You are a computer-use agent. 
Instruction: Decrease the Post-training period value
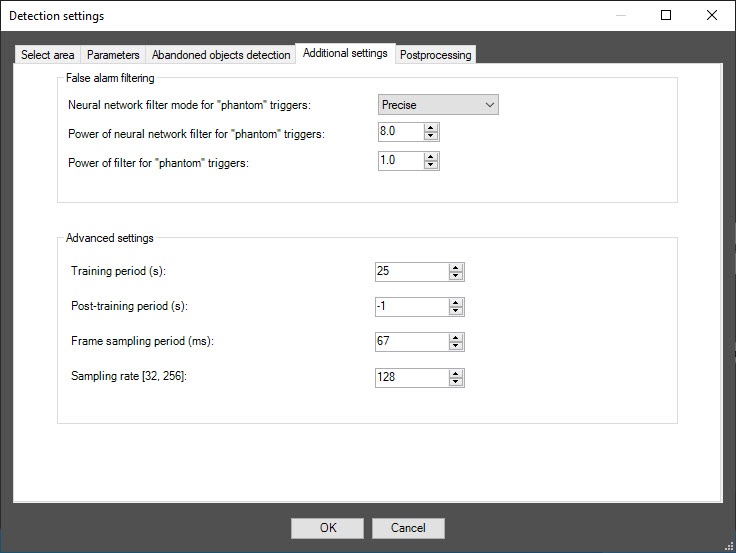point(456,311)
